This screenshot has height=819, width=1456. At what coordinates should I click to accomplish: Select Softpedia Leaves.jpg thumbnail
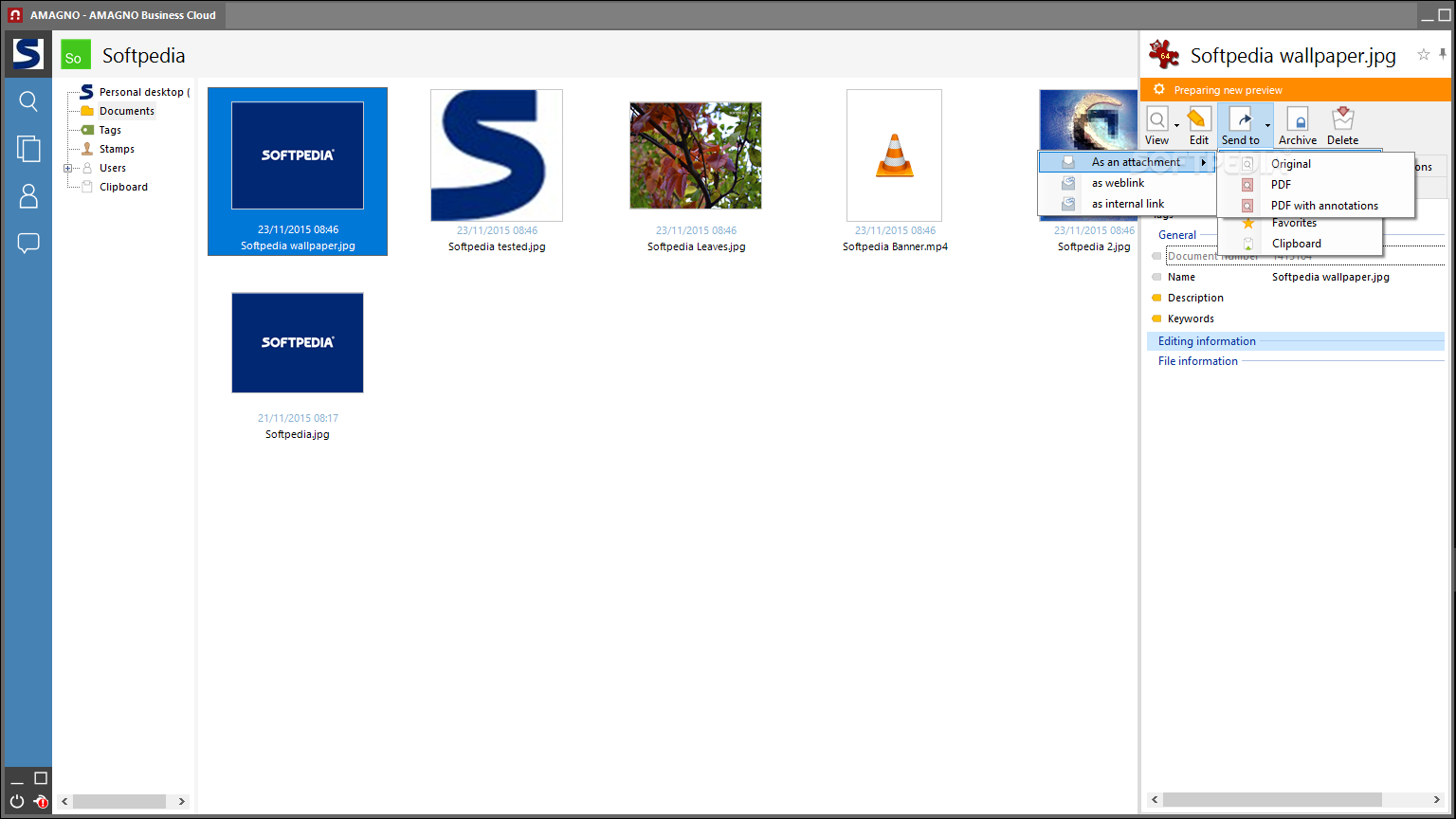click(x=696, y=155)
